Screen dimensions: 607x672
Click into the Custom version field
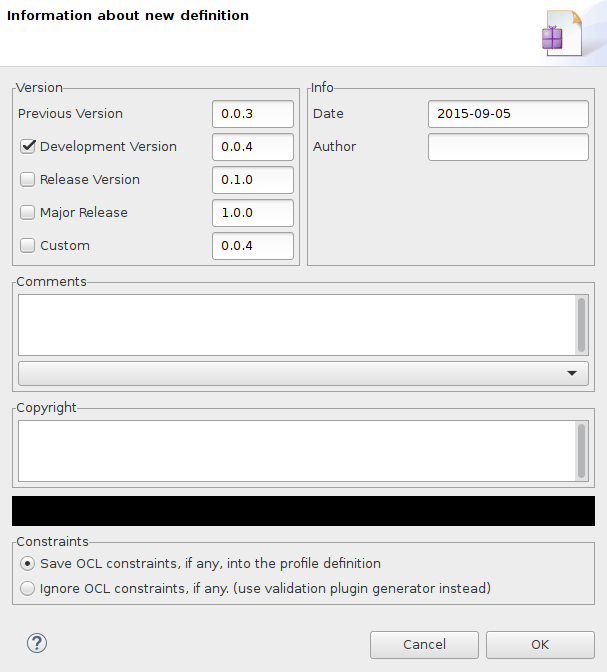click(x=253, y=246)
